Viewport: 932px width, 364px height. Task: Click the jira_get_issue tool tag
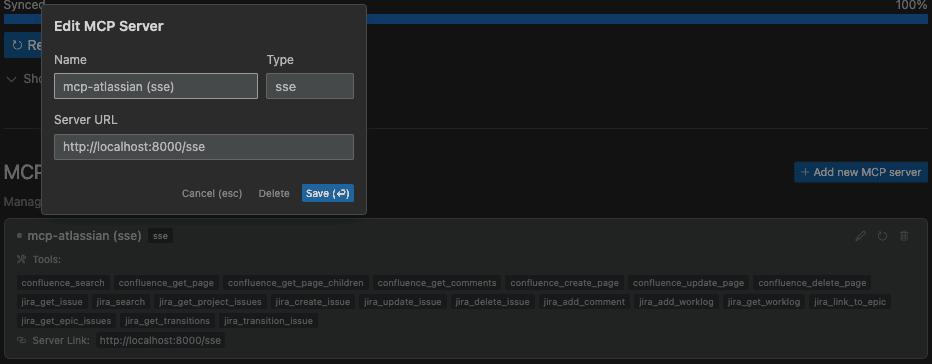(53, 302)
